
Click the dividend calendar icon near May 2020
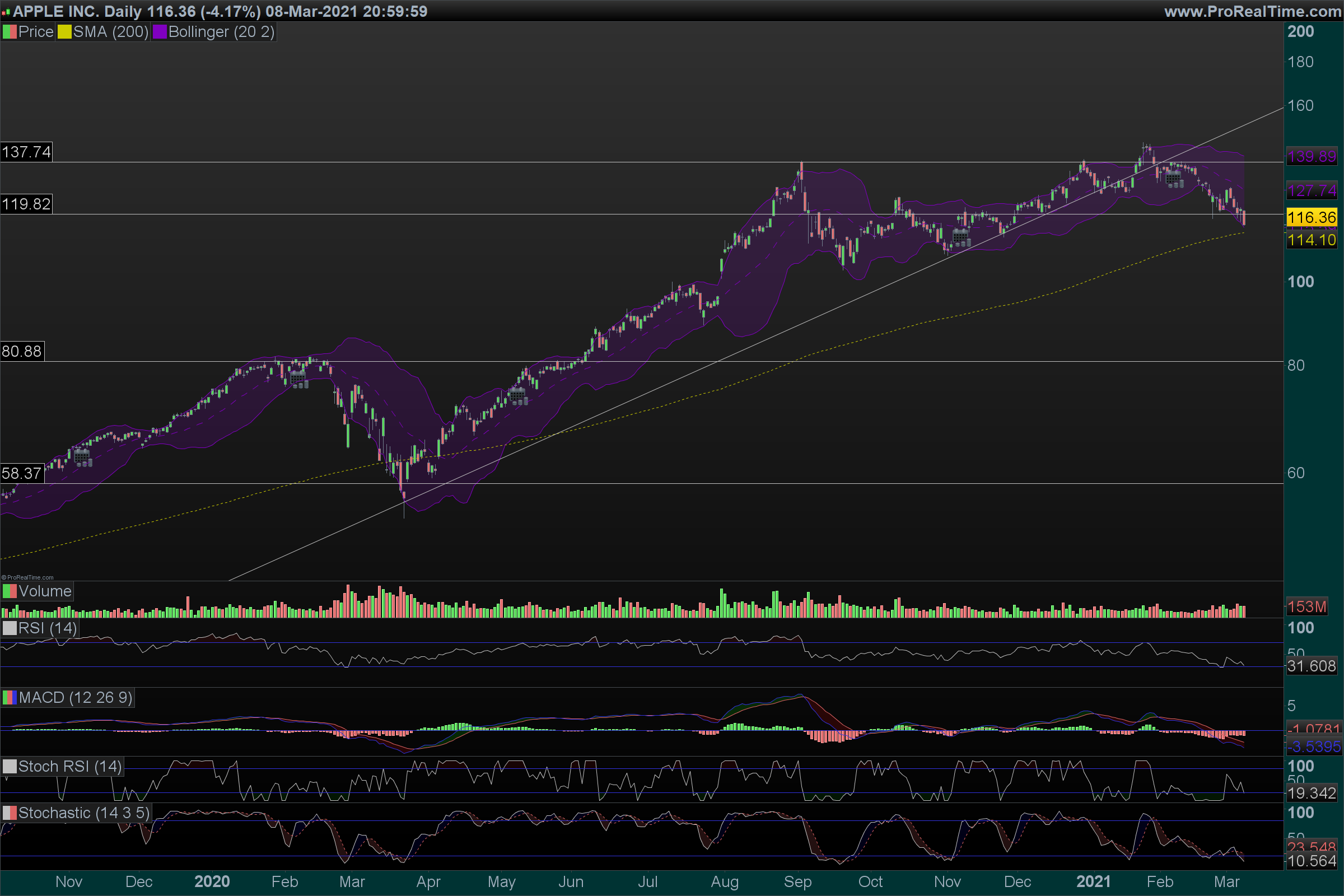(519, 396)
